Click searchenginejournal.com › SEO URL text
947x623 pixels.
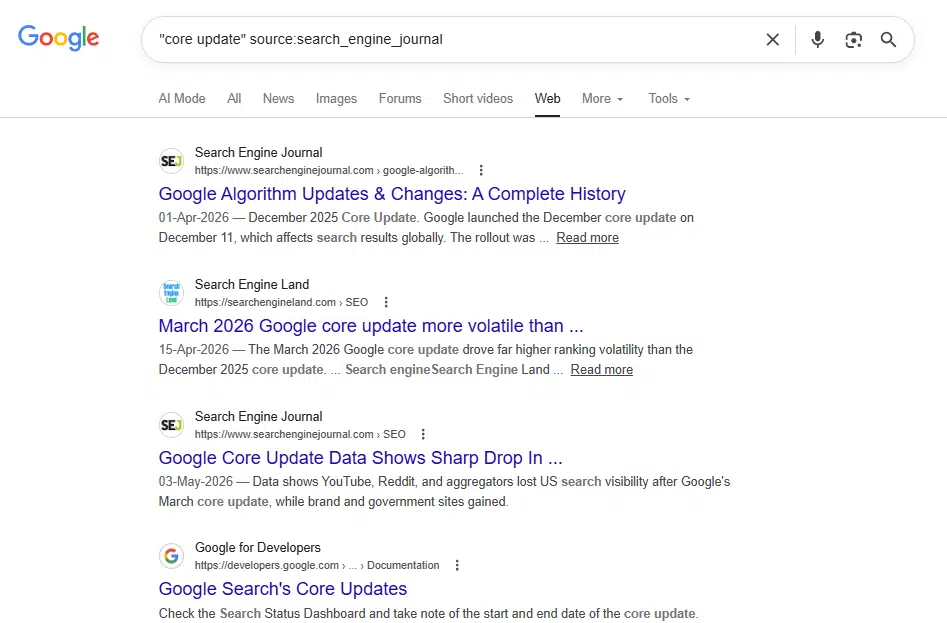[x=300, y=434]
